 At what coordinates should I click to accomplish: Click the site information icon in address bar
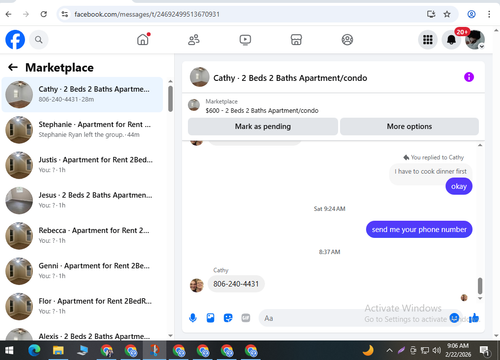[x=65, y=14]
